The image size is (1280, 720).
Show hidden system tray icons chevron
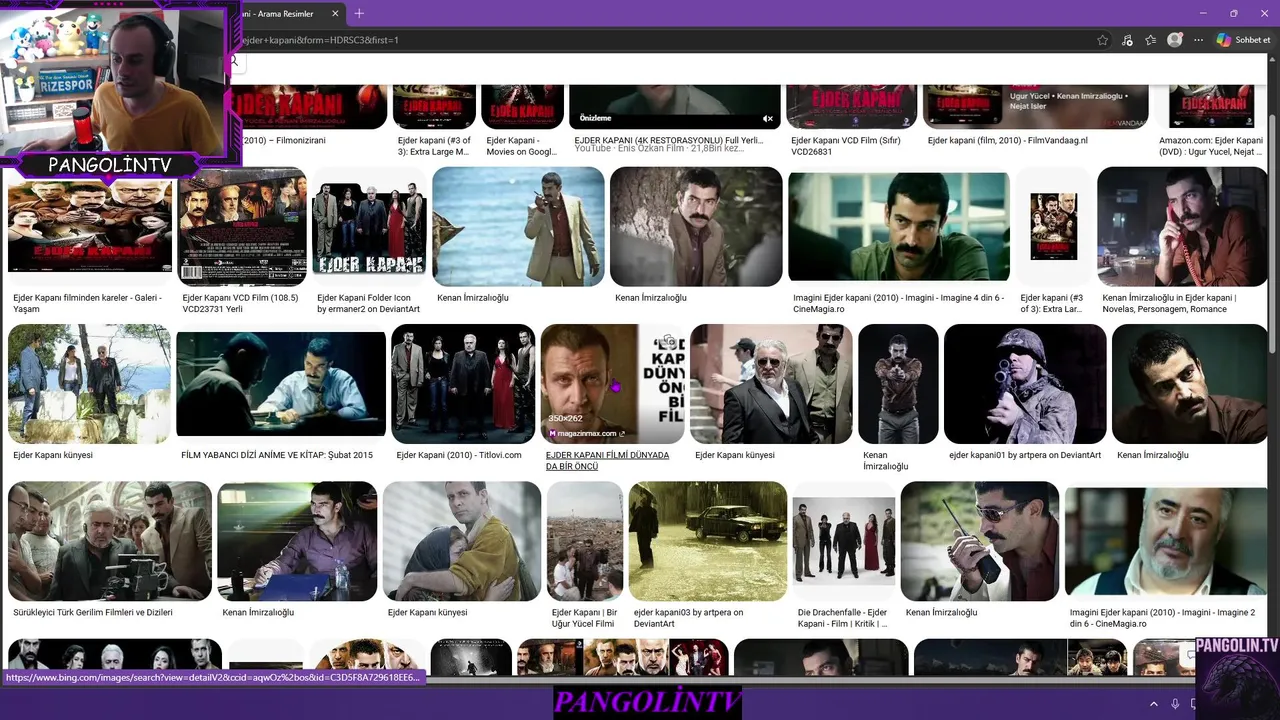click(x=1153, y=704)
